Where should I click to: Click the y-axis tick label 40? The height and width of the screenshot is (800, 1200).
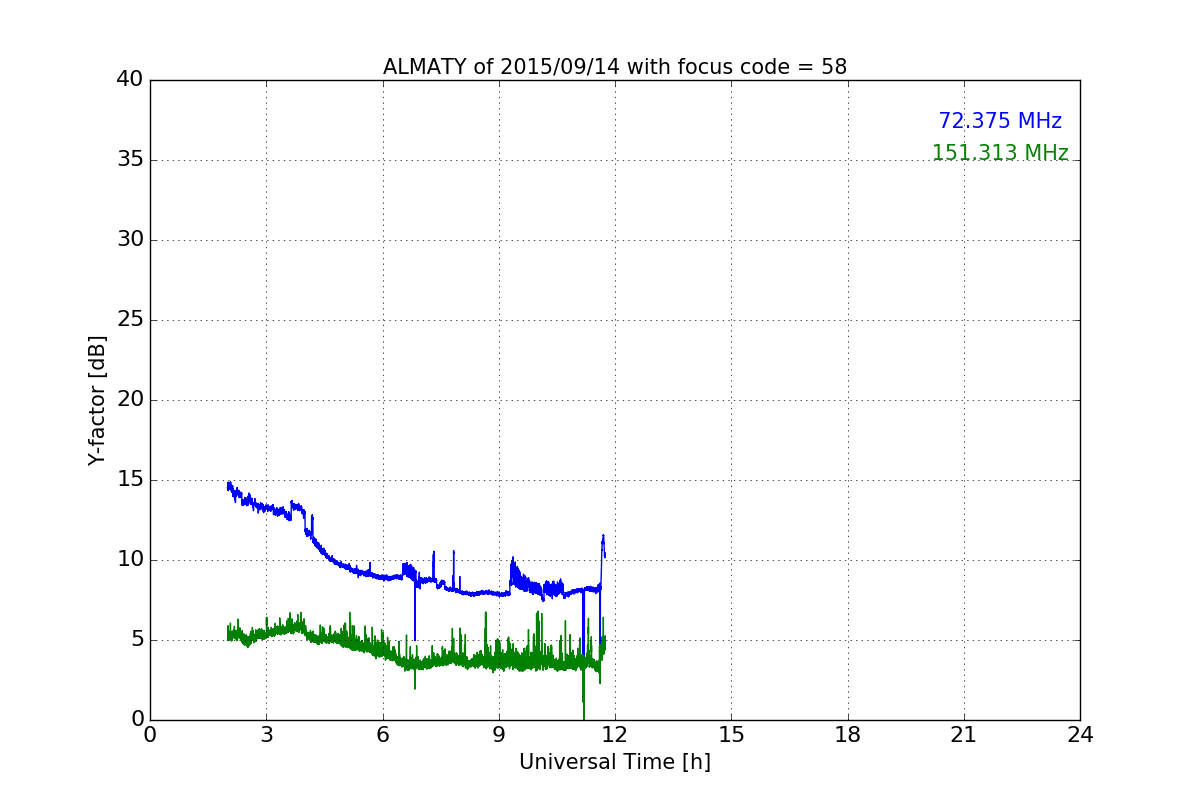pyautogui.click(x=130, y=80)
